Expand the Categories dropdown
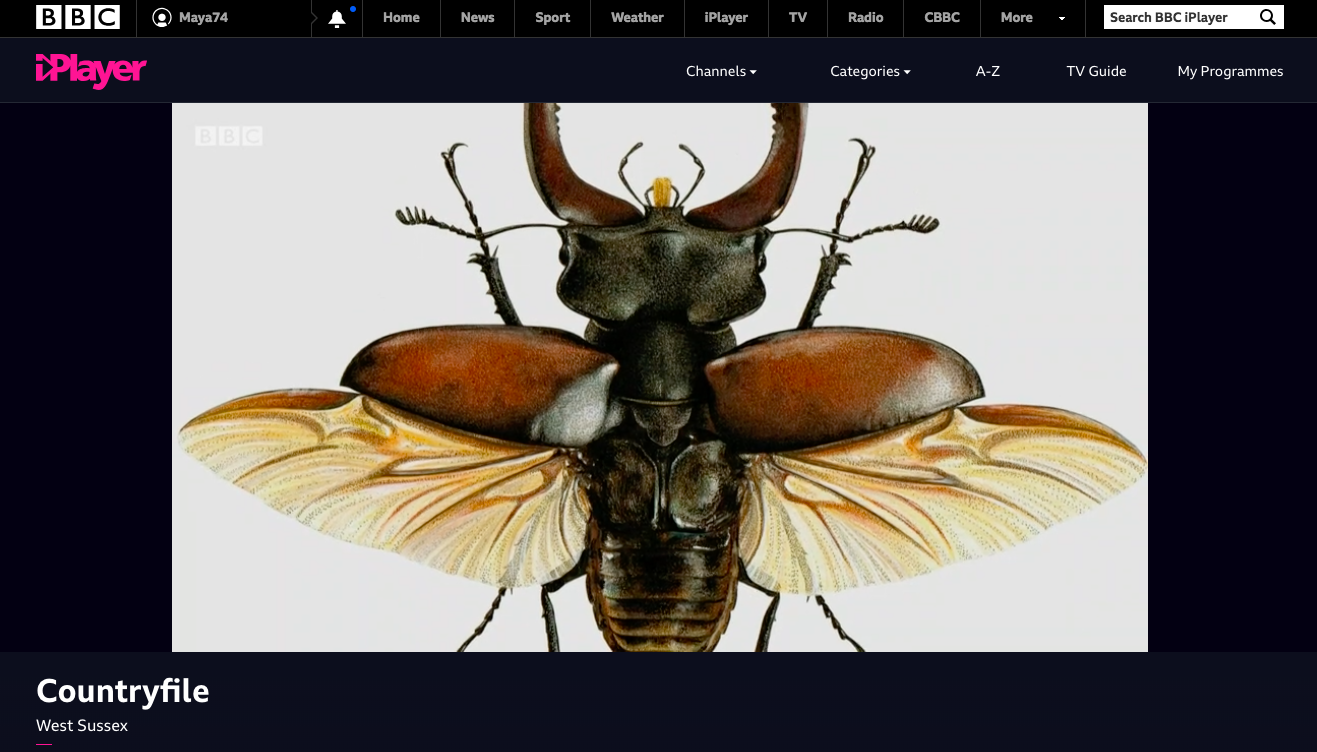 [870, 71]
